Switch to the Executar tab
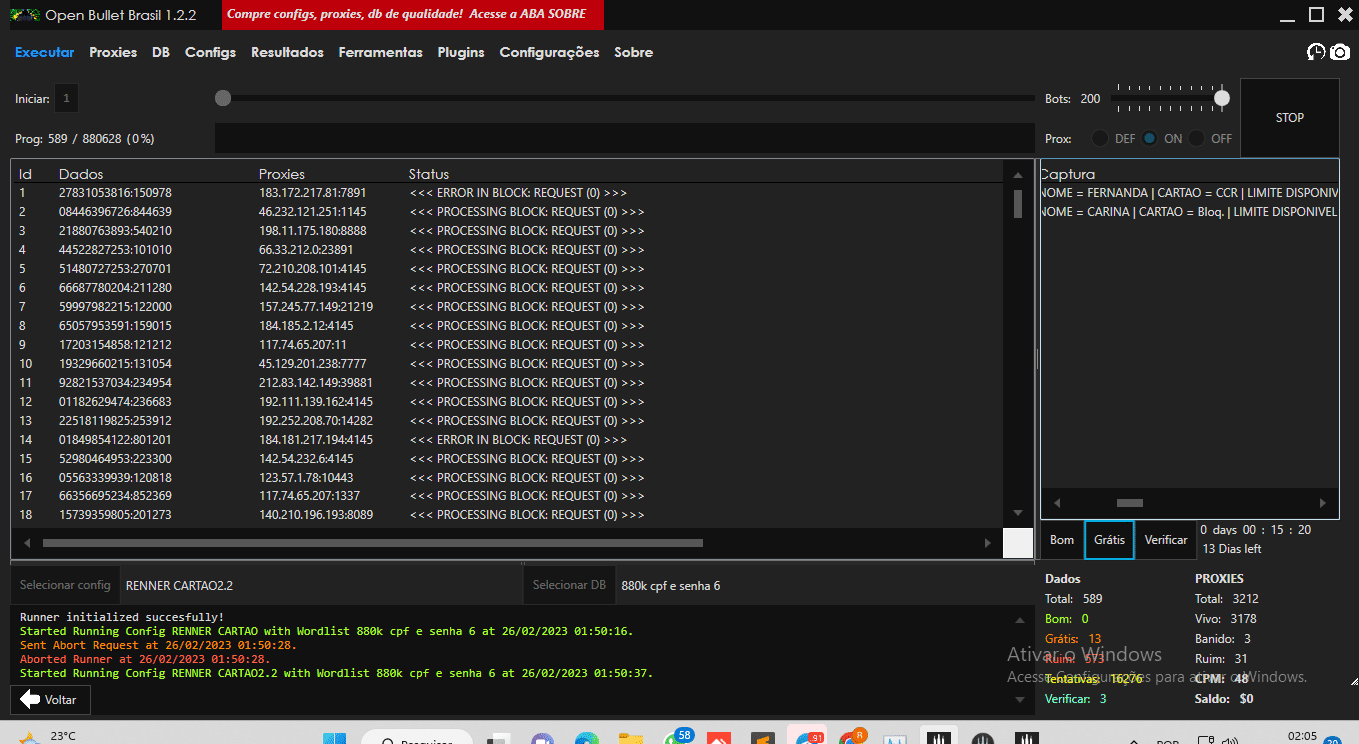The width and height of the screenshot is (1359, 744). tap(45, 52)
